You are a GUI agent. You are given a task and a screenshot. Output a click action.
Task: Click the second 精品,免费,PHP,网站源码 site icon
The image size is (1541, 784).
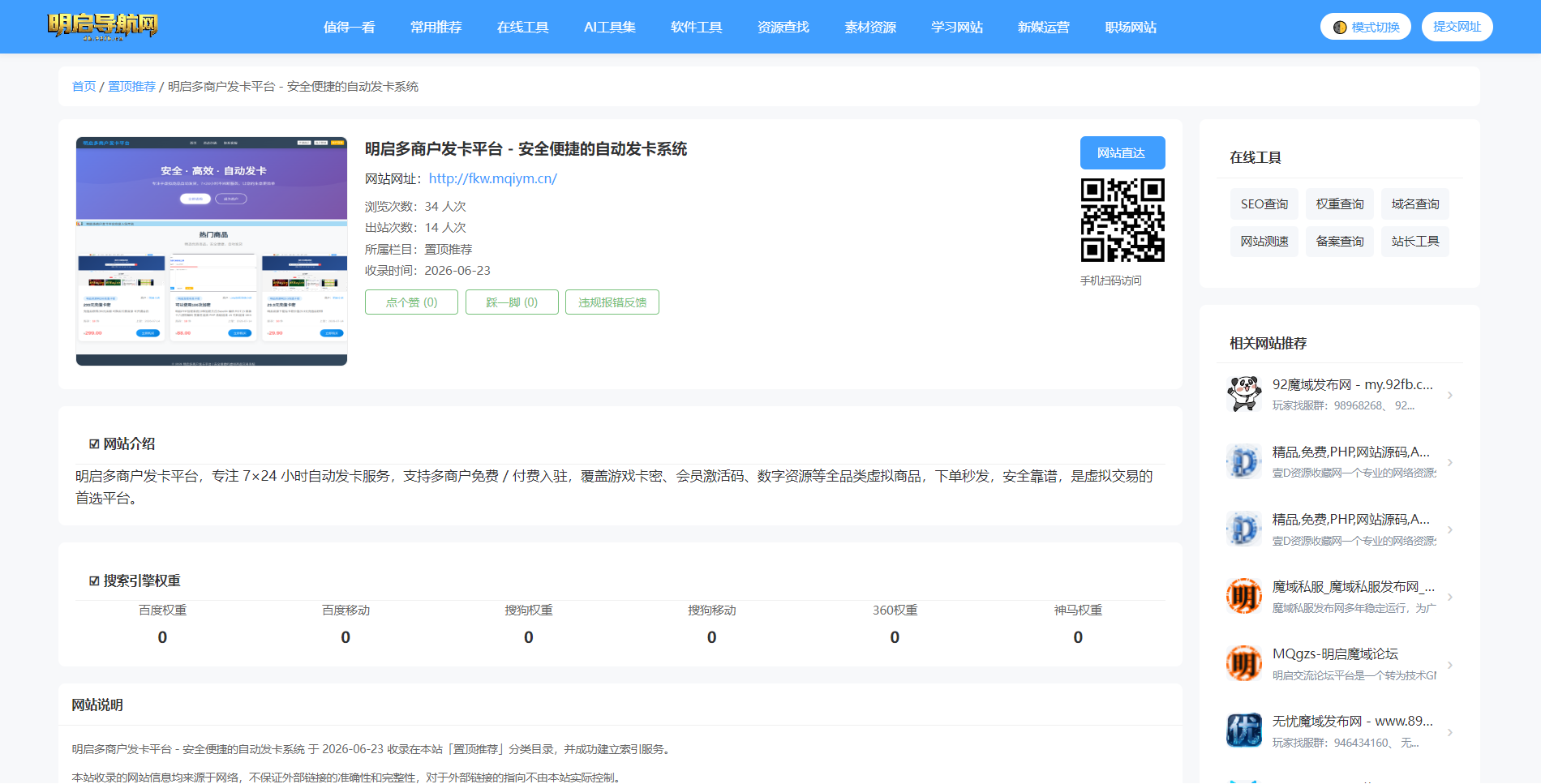[1244, 529]
